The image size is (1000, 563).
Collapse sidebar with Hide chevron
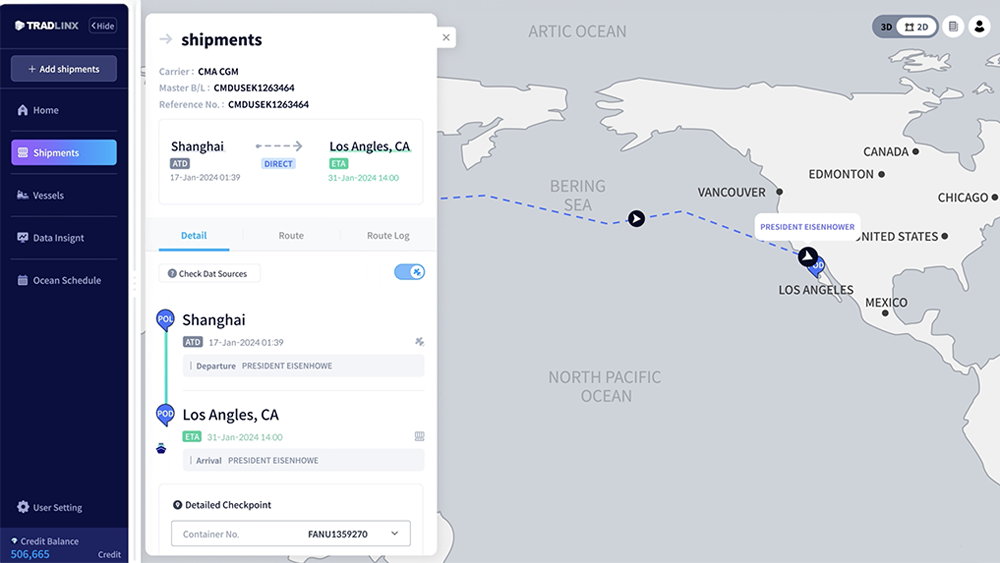(x=103, y=26)
